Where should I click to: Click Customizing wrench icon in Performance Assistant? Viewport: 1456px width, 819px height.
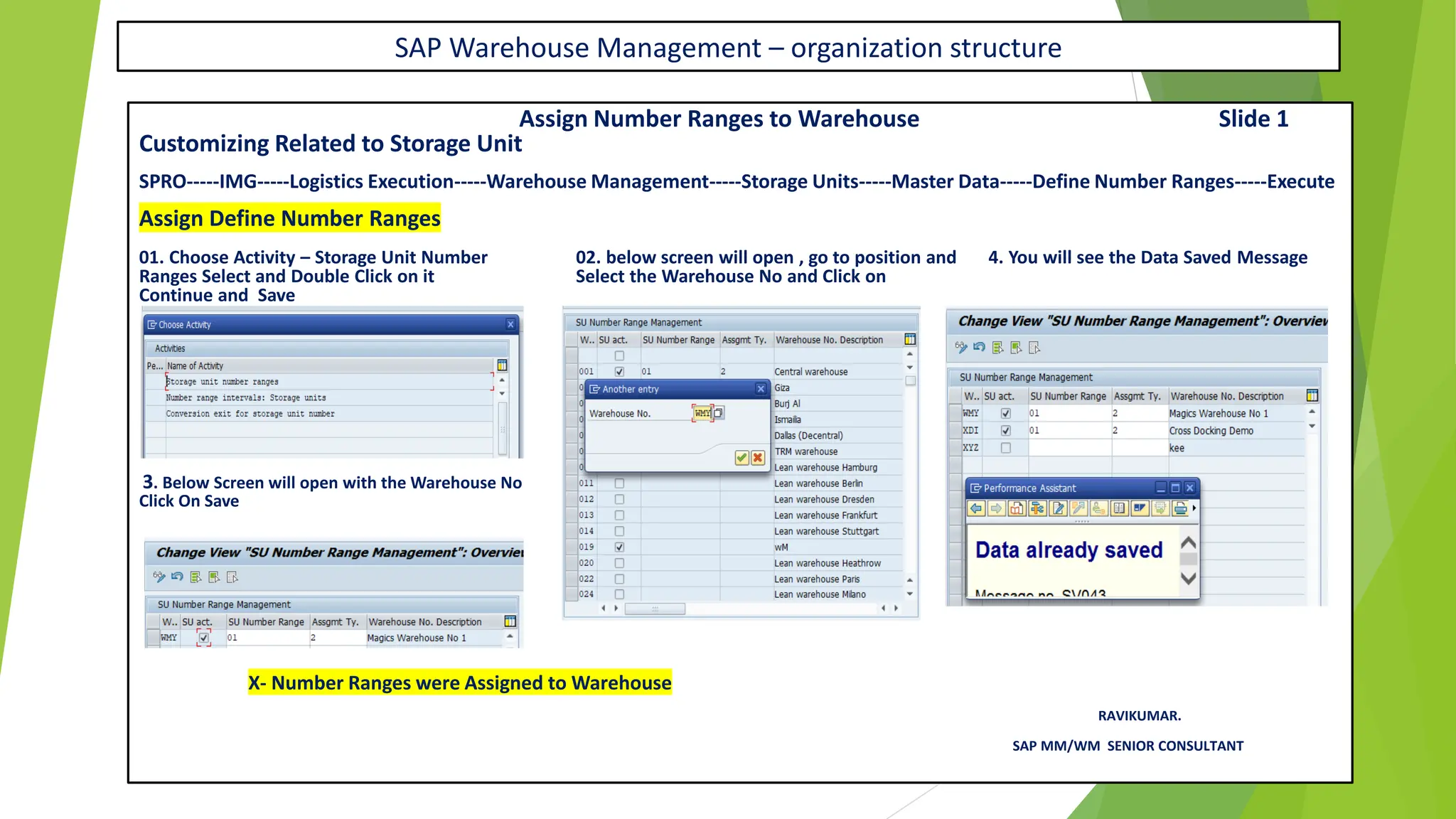(1079, 508)
